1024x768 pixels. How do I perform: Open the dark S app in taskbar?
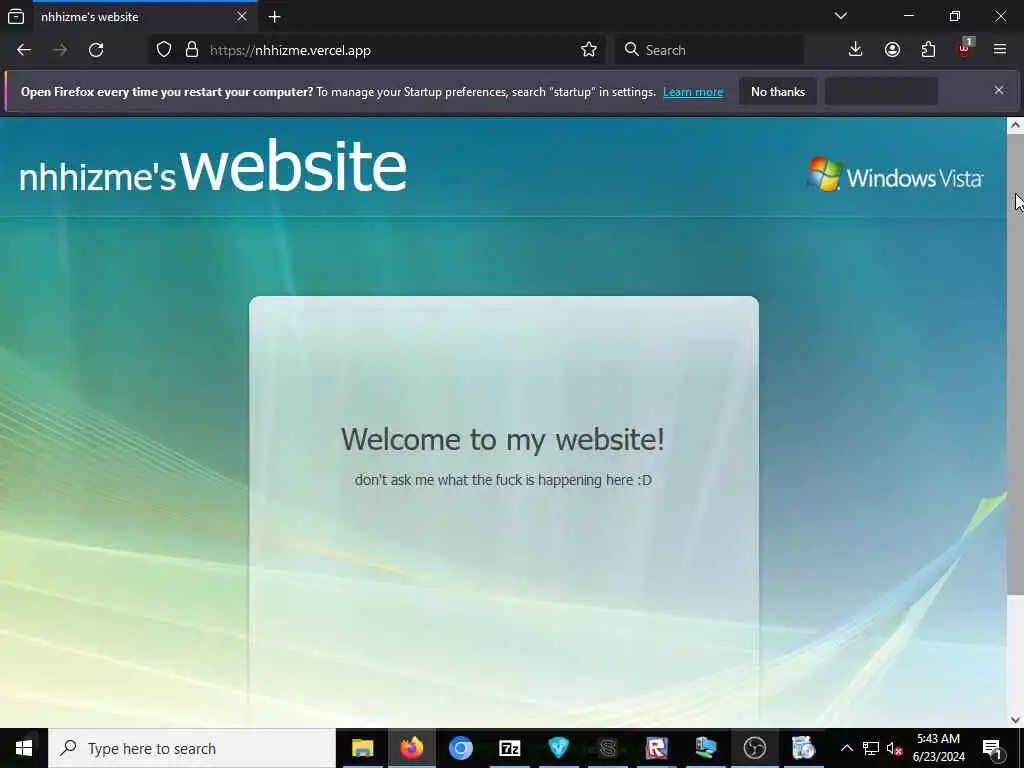(x=607, y=748)
